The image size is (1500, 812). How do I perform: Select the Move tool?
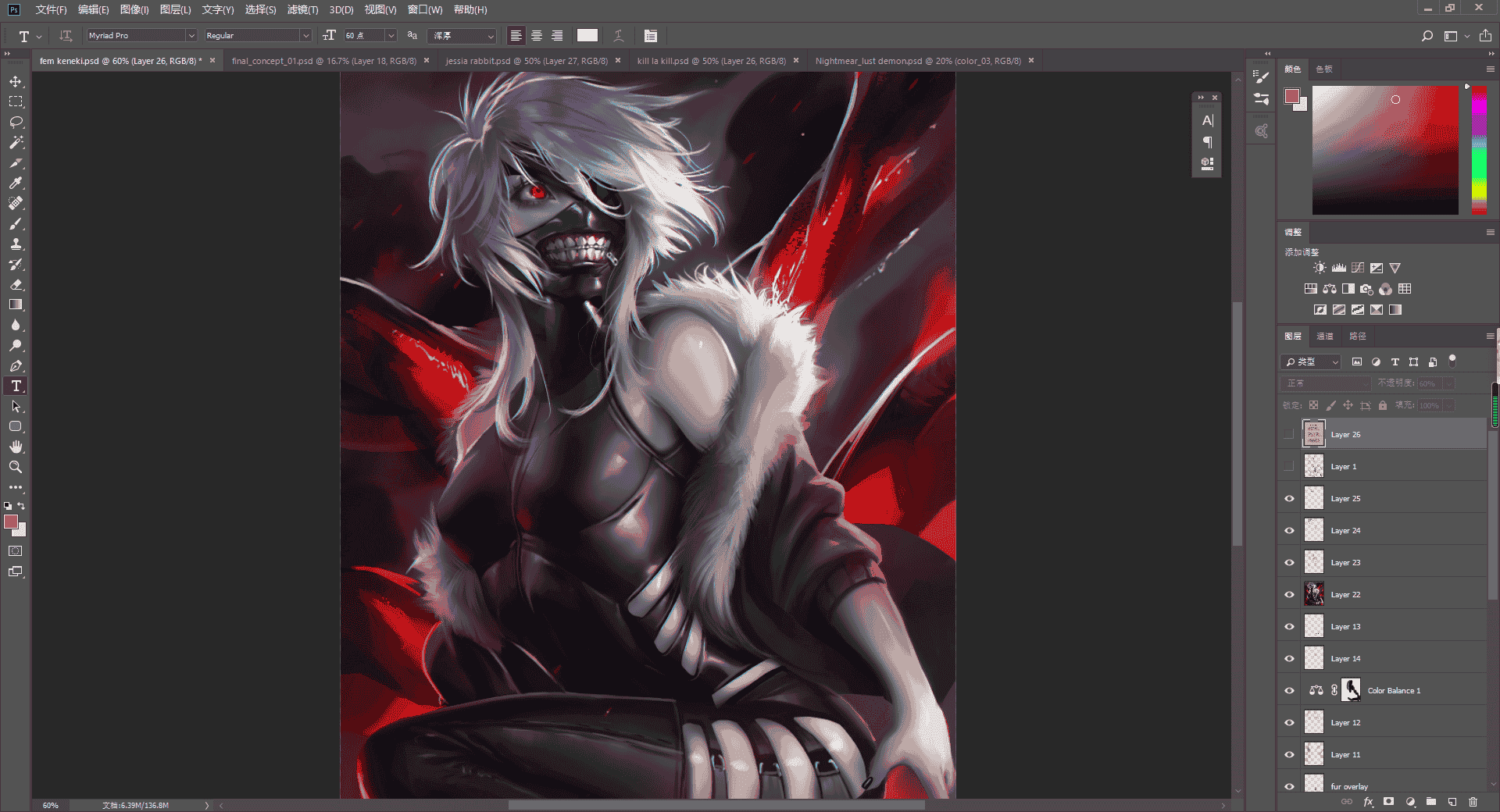16,81
